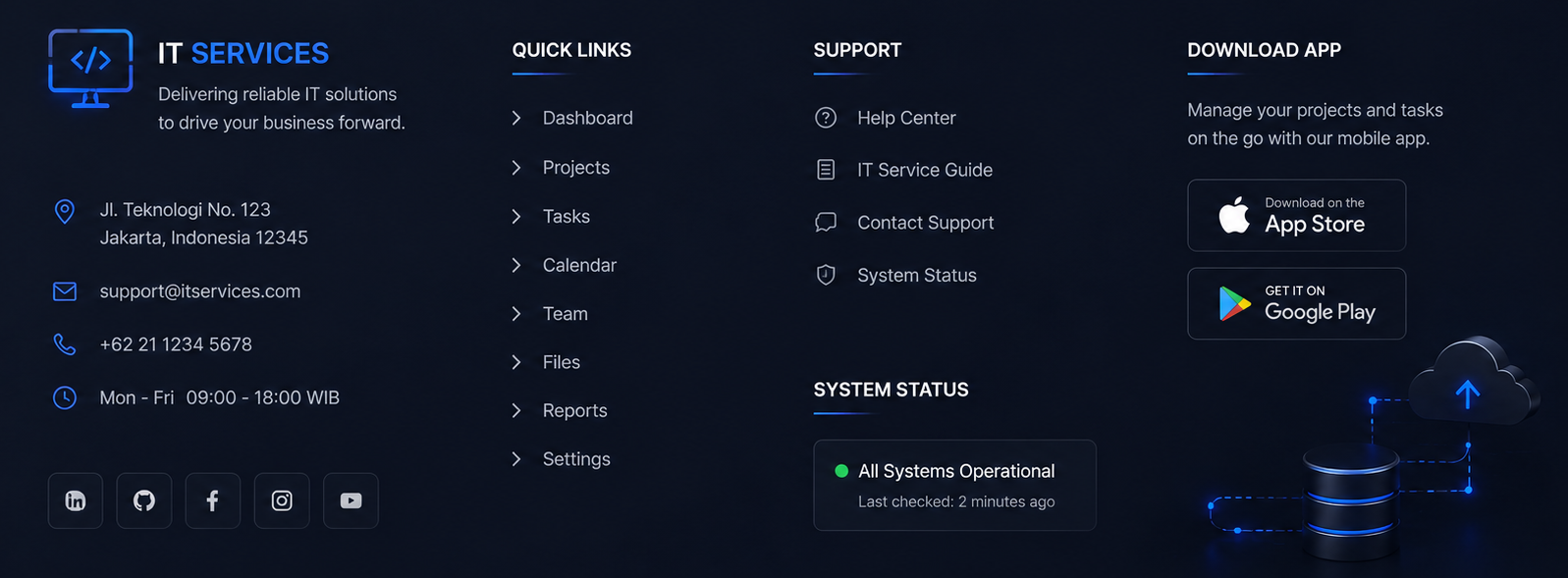1568x578 pixels.
Task: Open the Calendar quick link
Action: click(x=579, y=265)
